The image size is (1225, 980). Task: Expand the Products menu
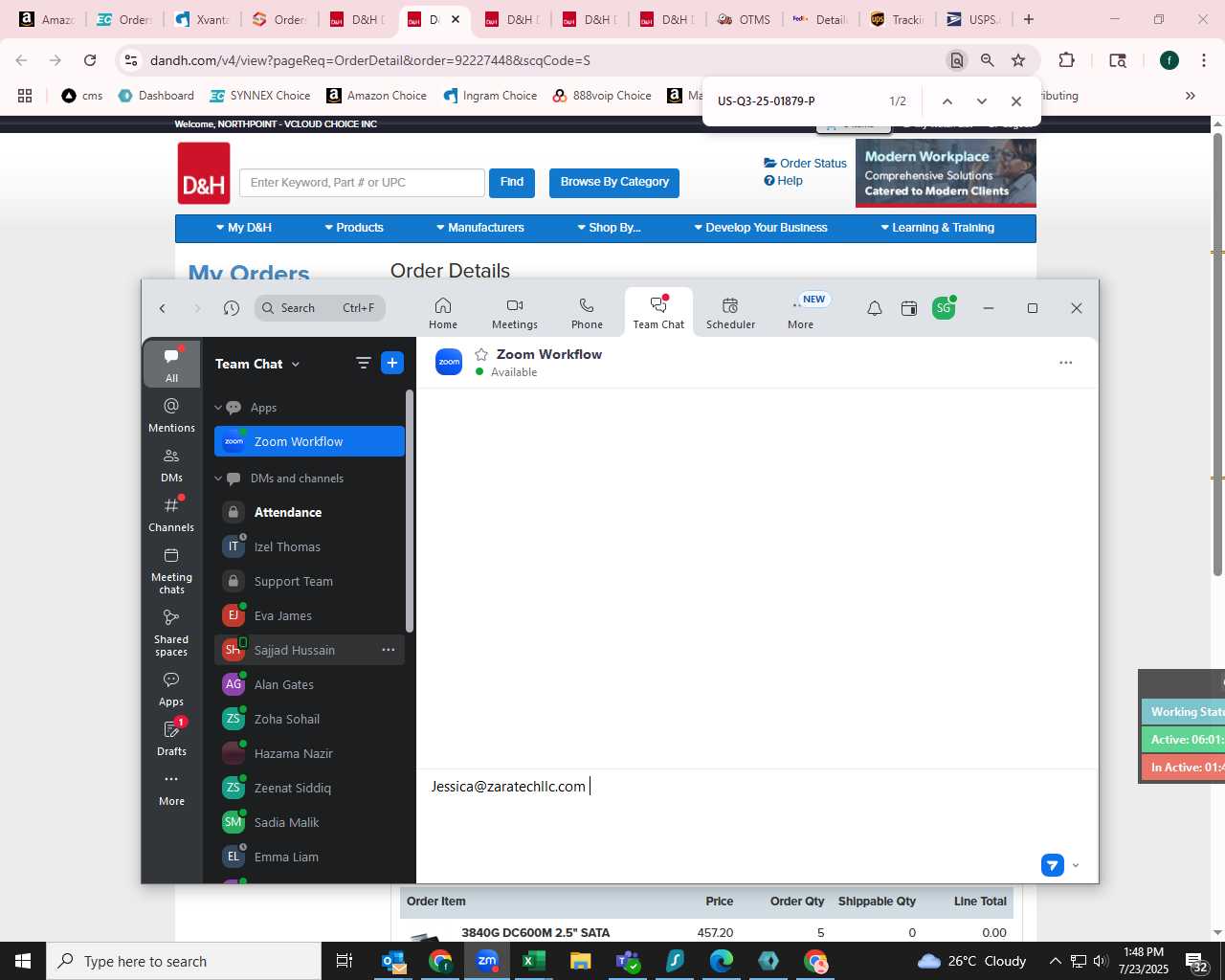point(354,228)
